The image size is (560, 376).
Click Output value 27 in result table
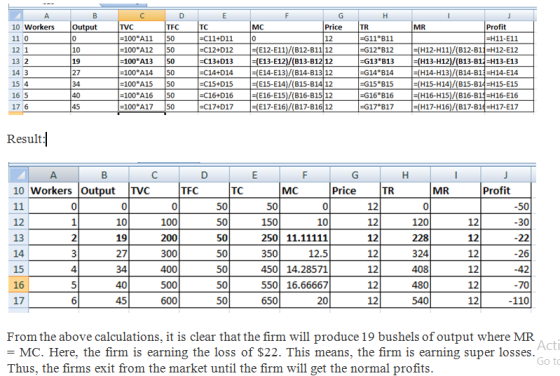[x=104, y=253]
